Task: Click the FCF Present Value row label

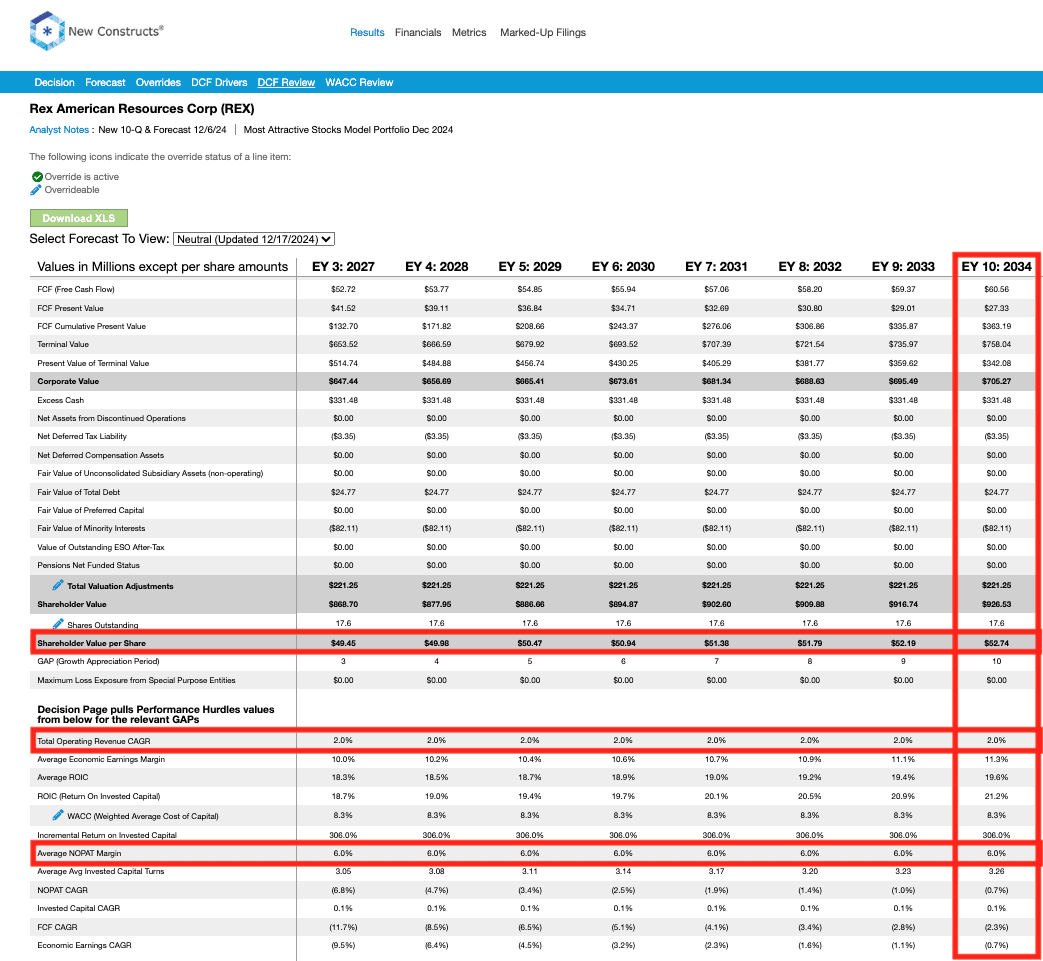Action: click(71, 309)
